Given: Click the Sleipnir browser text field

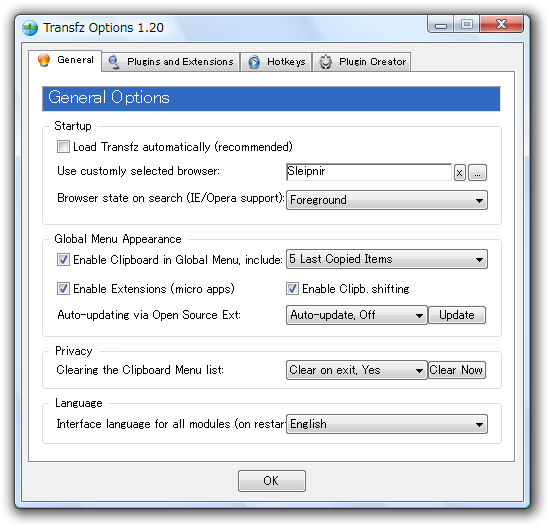Looking at the screenshot, I should pyautogui.click(x=369, y=172).
